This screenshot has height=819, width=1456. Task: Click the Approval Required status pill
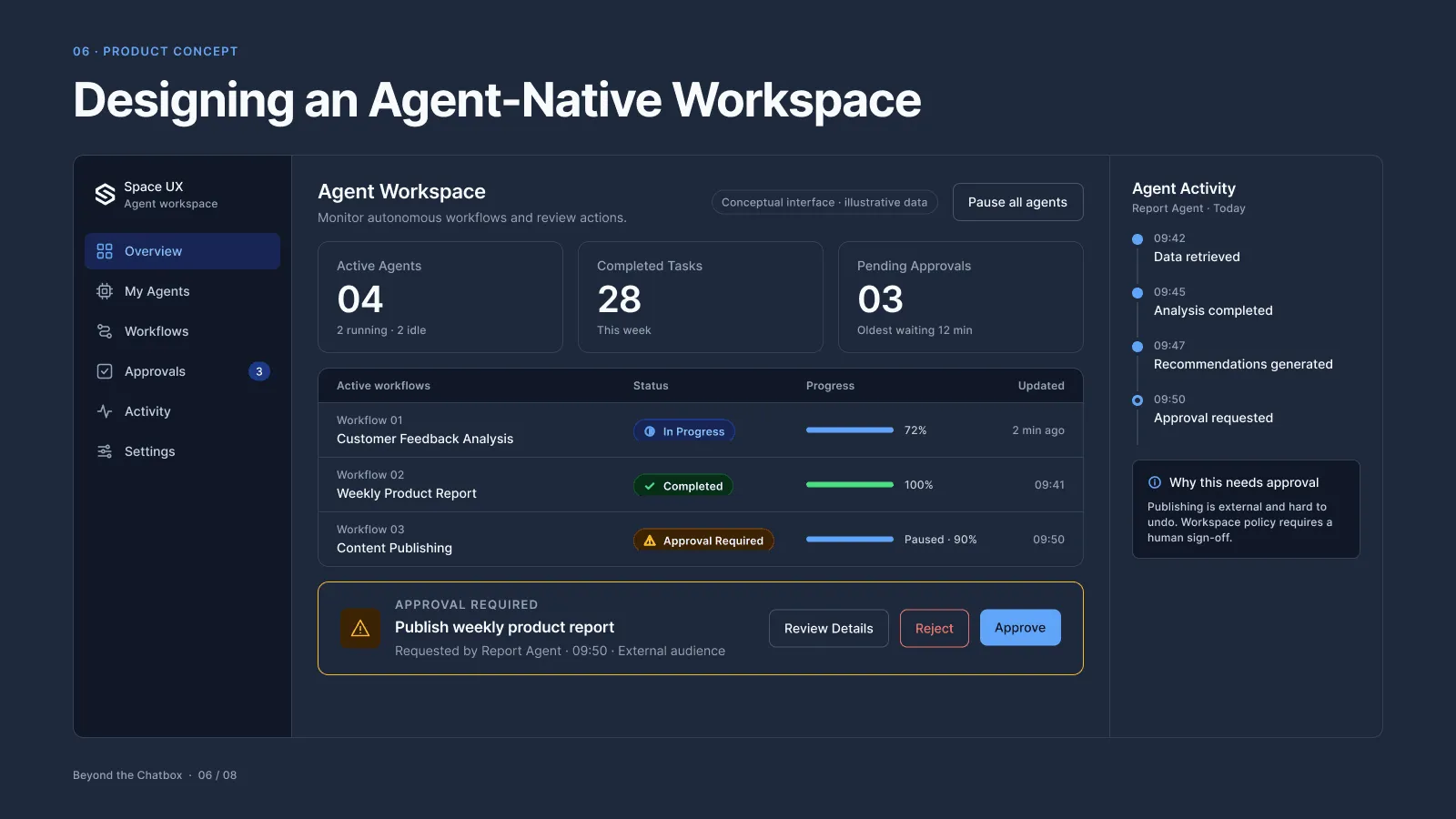[x=704, y=541]
